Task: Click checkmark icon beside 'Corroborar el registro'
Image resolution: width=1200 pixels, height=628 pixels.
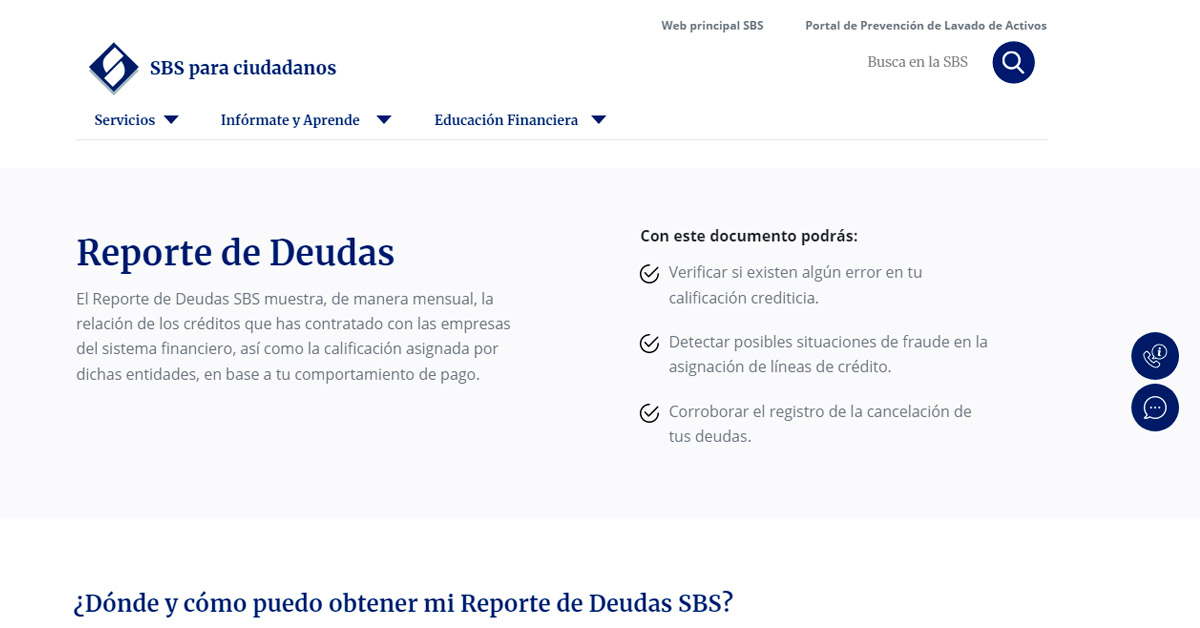Action: (649, 413)
